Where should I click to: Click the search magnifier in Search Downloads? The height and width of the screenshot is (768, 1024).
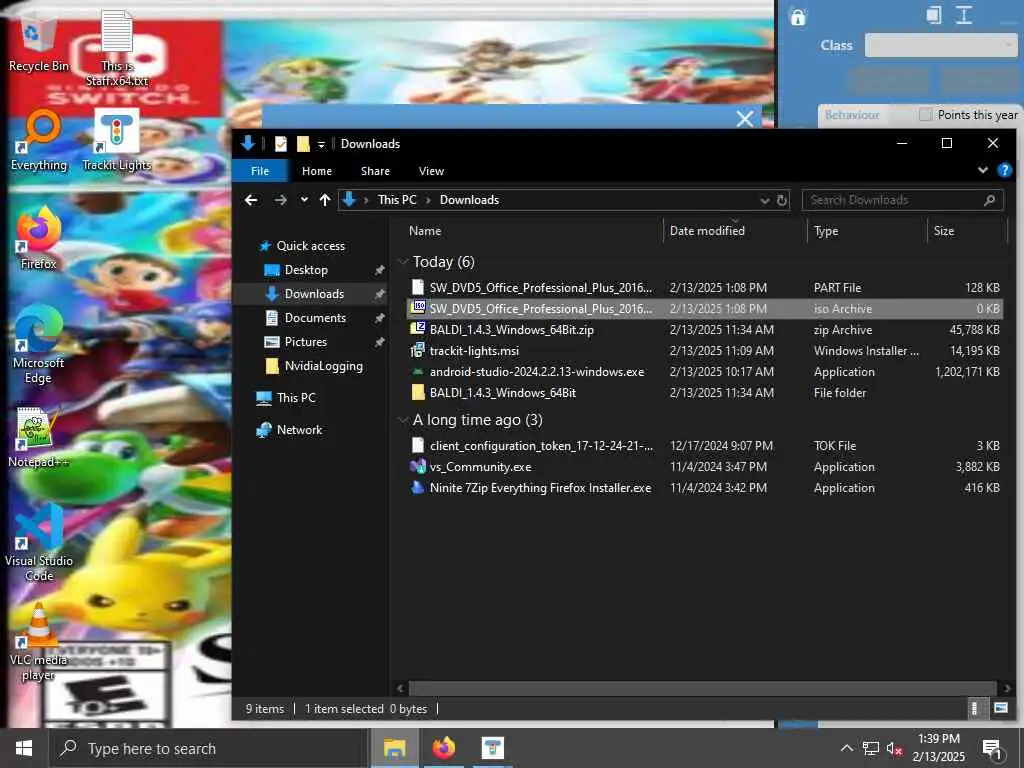tap(989, 200)
